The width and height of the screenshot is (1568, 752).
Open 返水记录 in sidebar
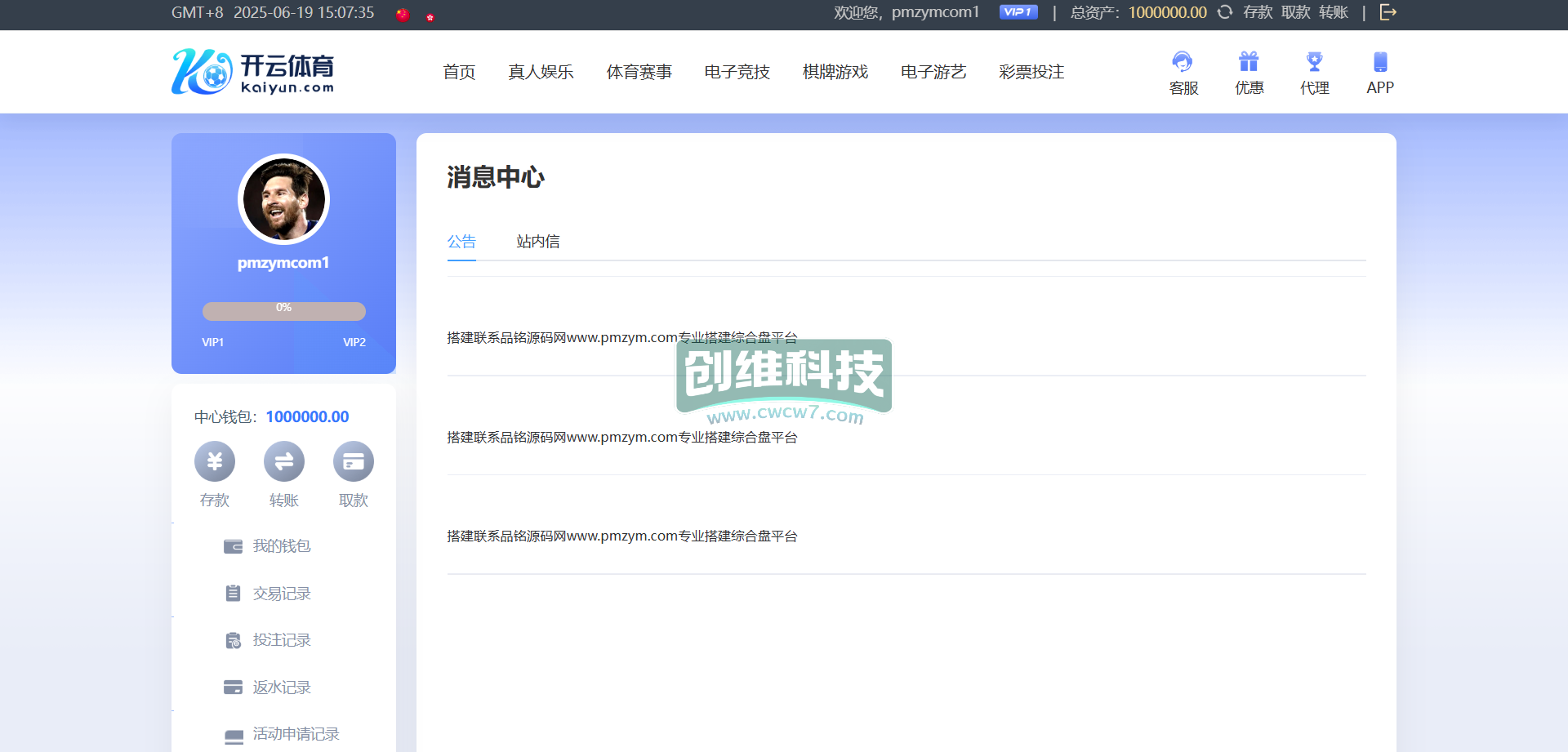(x=282, y=687)
